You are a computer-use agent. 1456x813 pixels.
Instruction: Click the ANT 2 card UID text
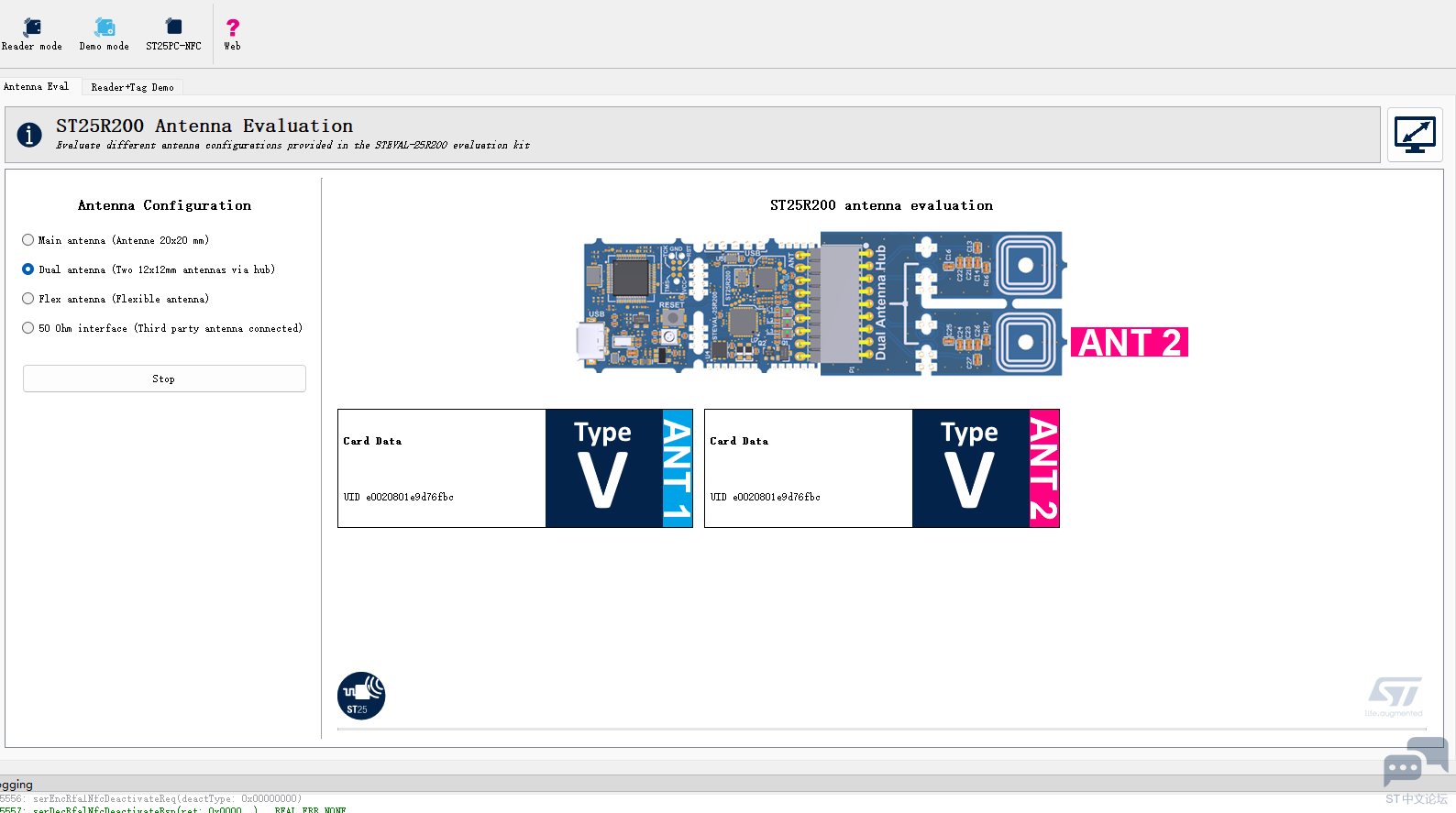click(x=766, y=497)
